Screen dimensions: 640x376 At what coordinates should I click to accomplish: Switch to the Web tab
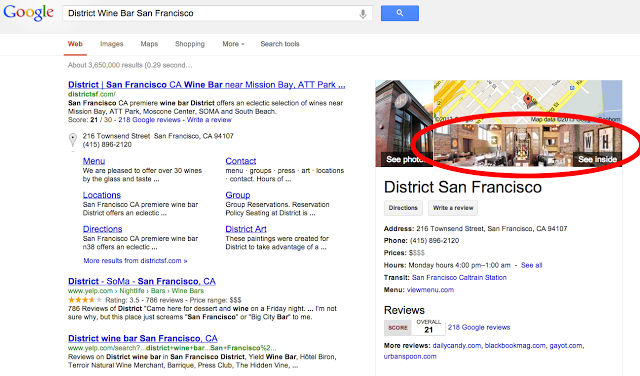[75, 44]
